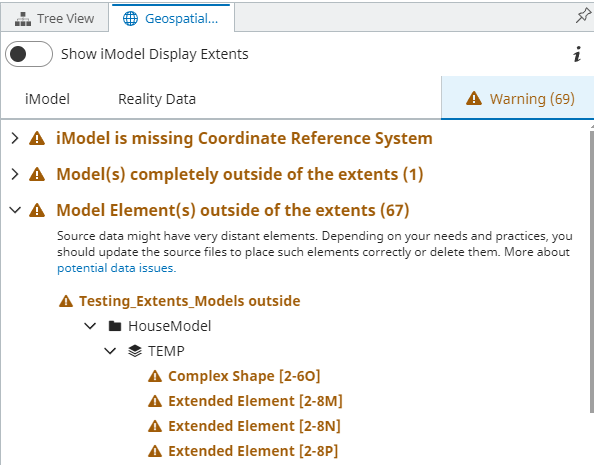This screenshot has height=465, width=594.
Task: Click warning icon beside Testing_Extents_Models outside
Action: [66, 301]
